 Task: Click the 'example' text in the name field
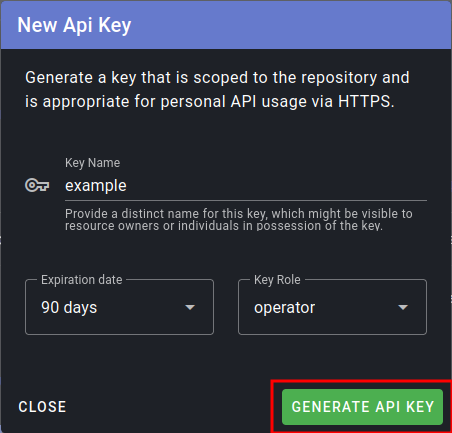point(96,186)
